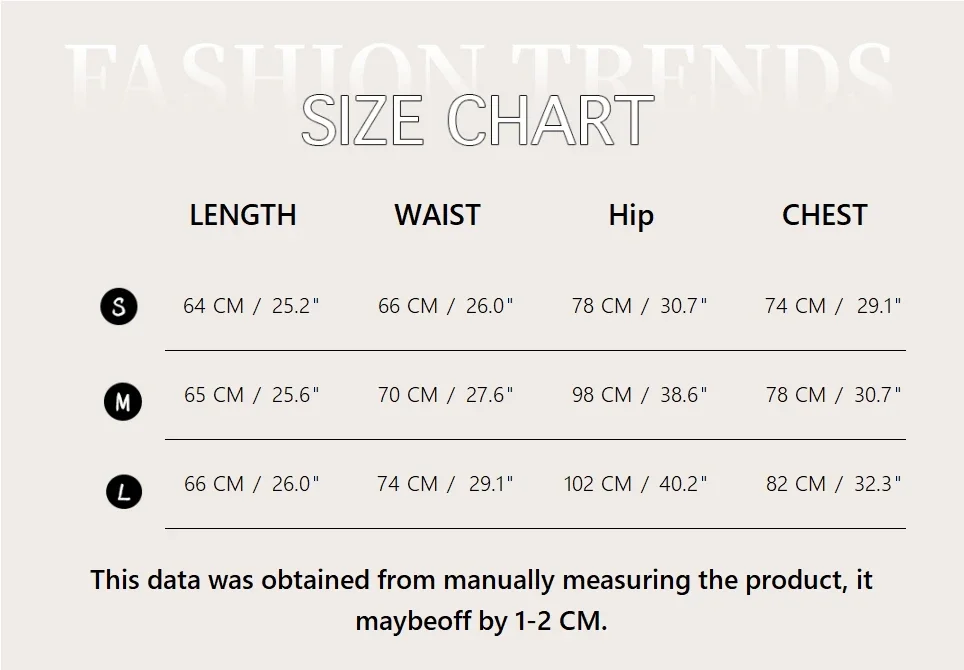Click the 82 CM / 32.3" chest value
This screenshot has height=670, width=964.
point(833,484)
